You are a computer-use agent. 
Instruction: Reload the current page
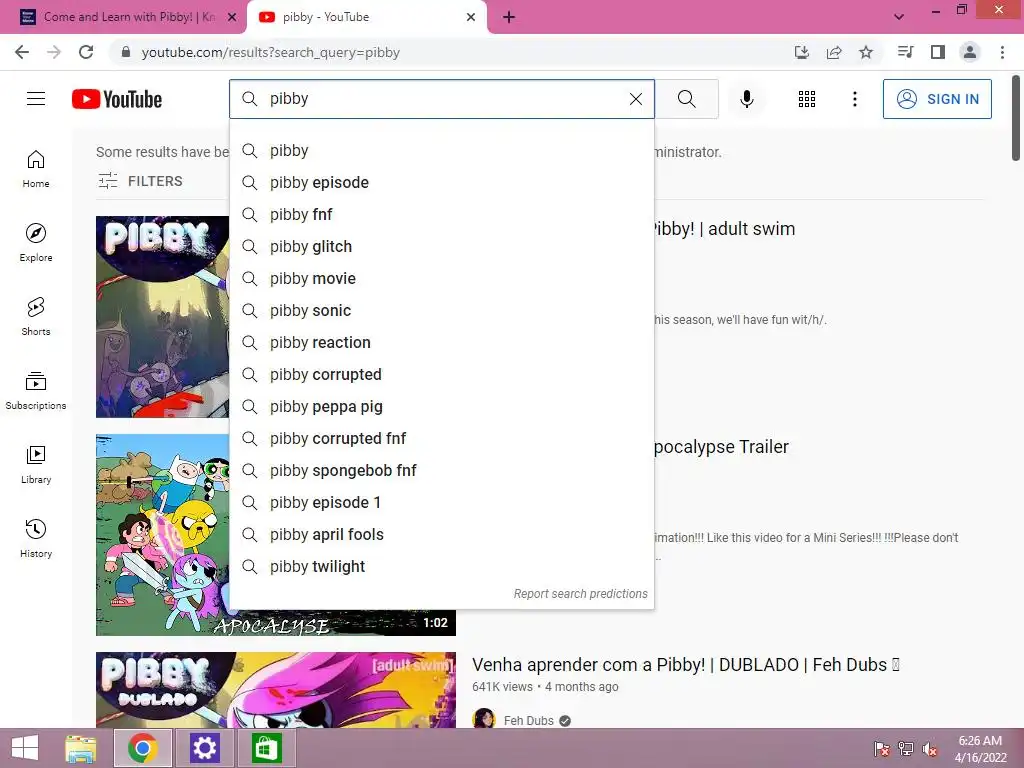[86, 52]
